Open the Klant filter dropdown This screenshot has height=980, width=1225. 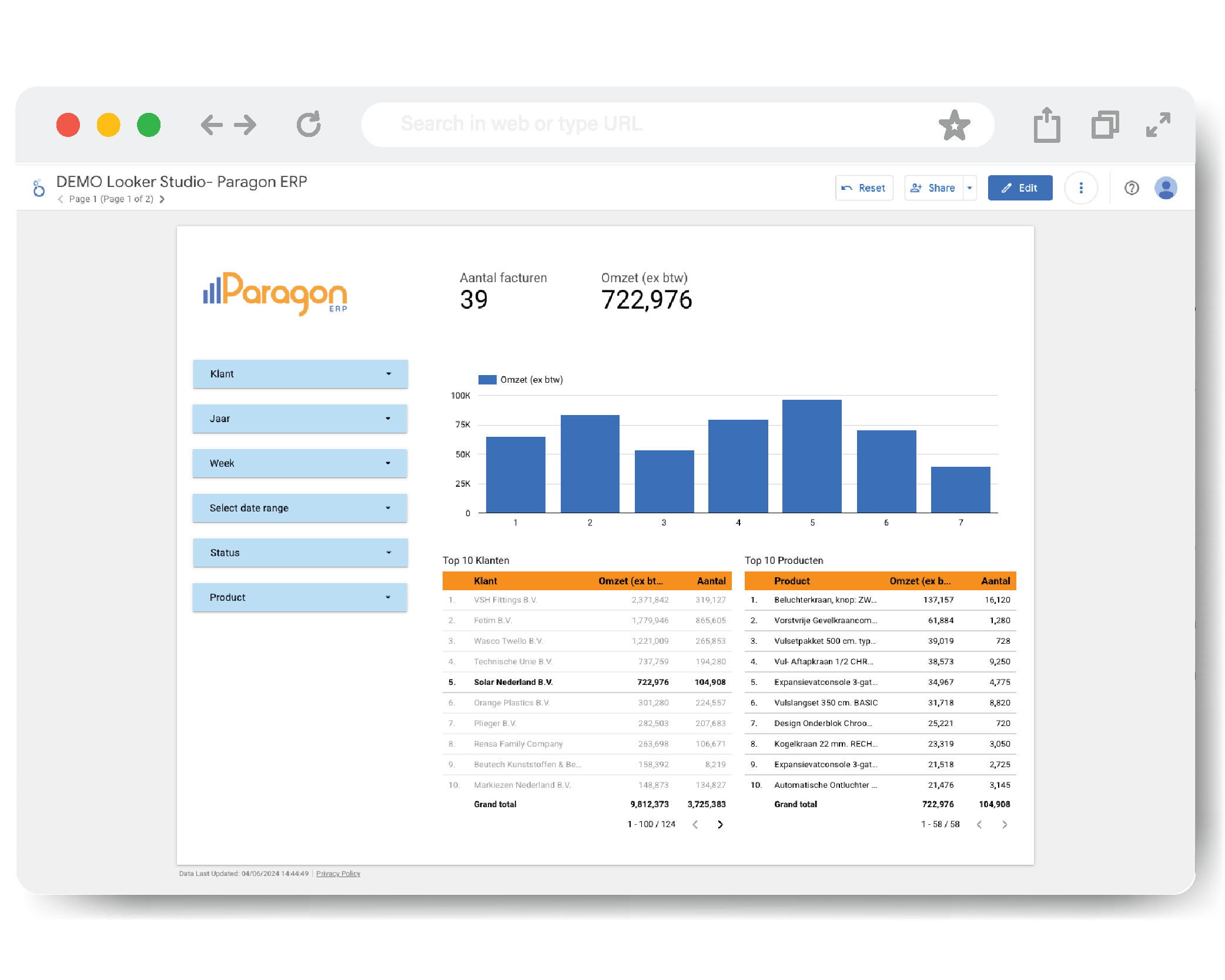click(300, 374)
